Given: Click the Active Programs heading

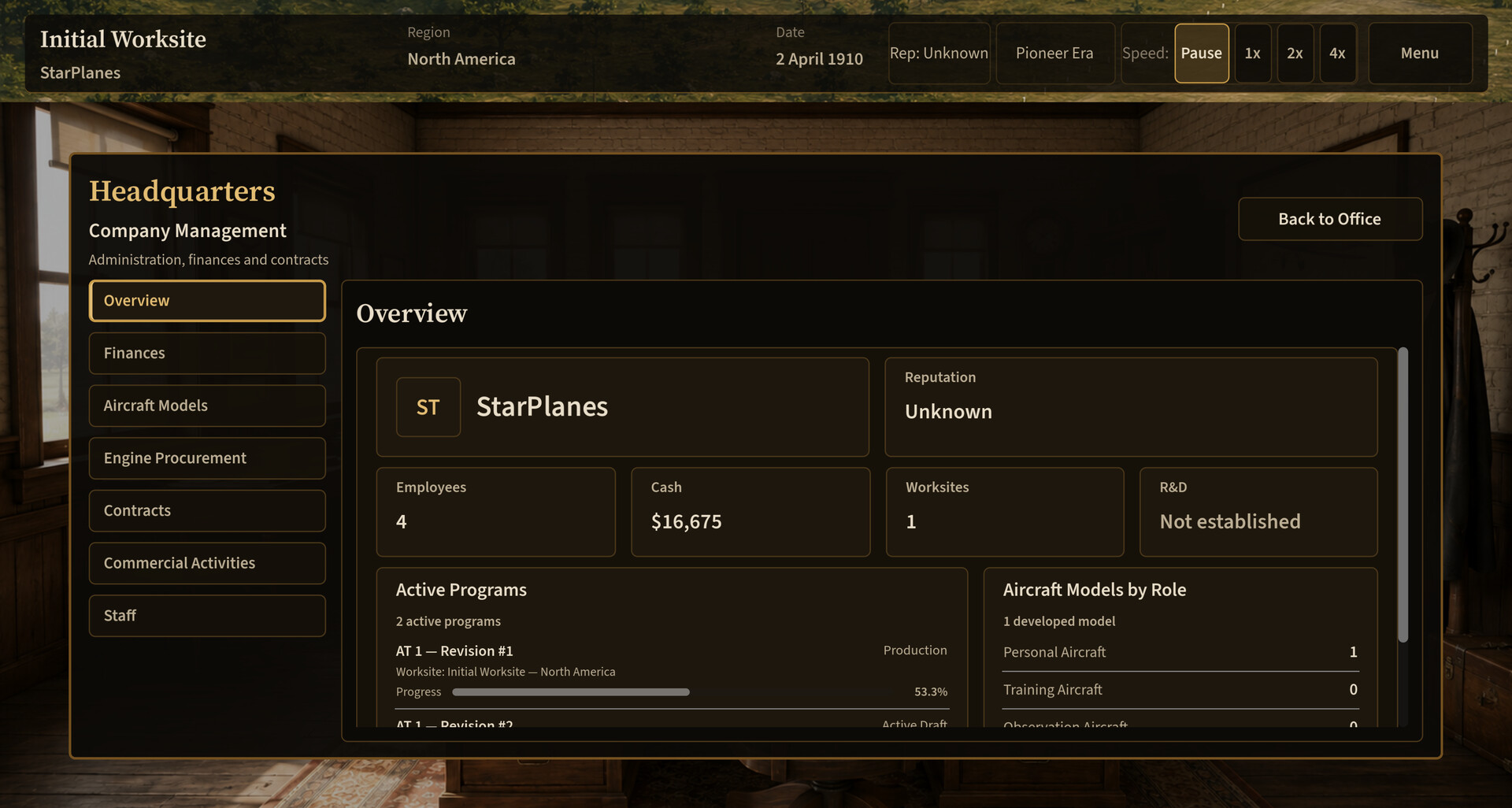Looking at the screenshot, I should 461,590.
